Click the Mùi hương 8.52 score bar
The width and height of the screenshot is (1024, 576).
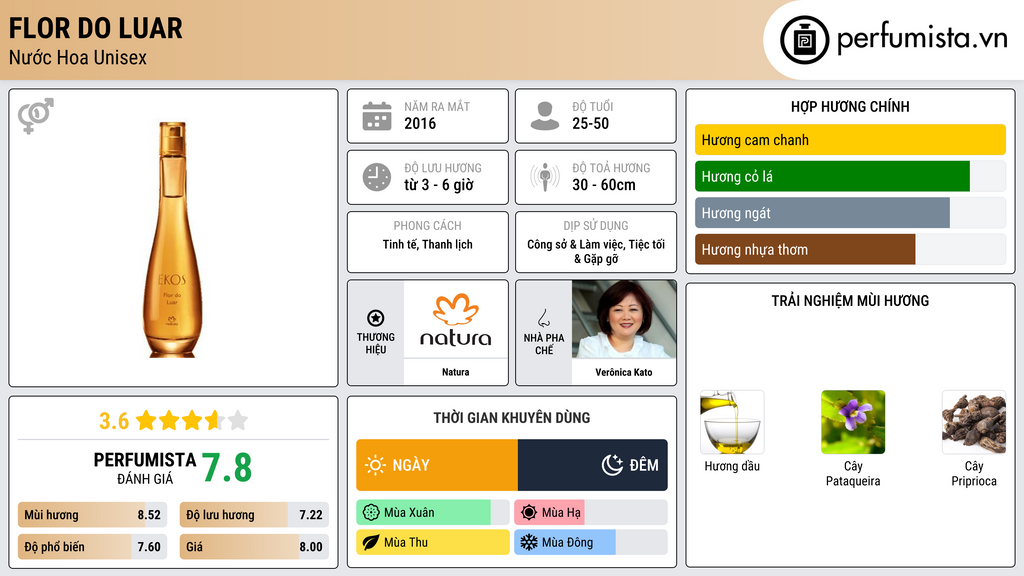click(93, 515)
